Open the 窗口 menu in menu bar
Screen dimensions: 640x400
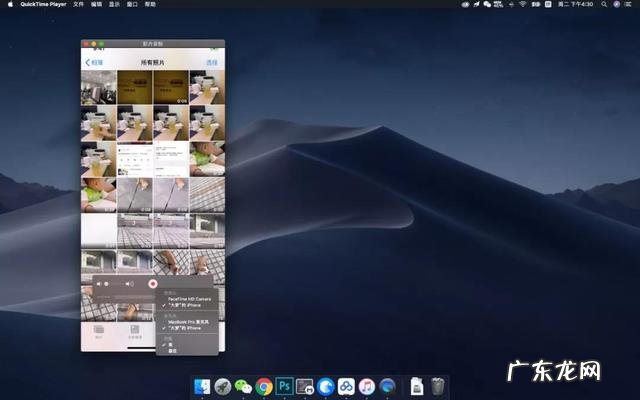pyautogui.click(x=133, y=5)
